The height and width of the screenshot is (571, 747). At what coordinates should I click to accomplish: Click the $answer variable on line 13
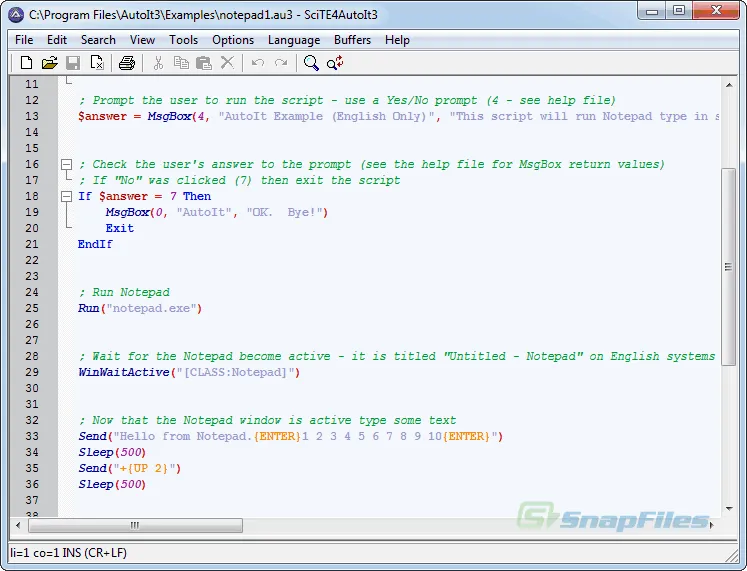click(102, 117)
